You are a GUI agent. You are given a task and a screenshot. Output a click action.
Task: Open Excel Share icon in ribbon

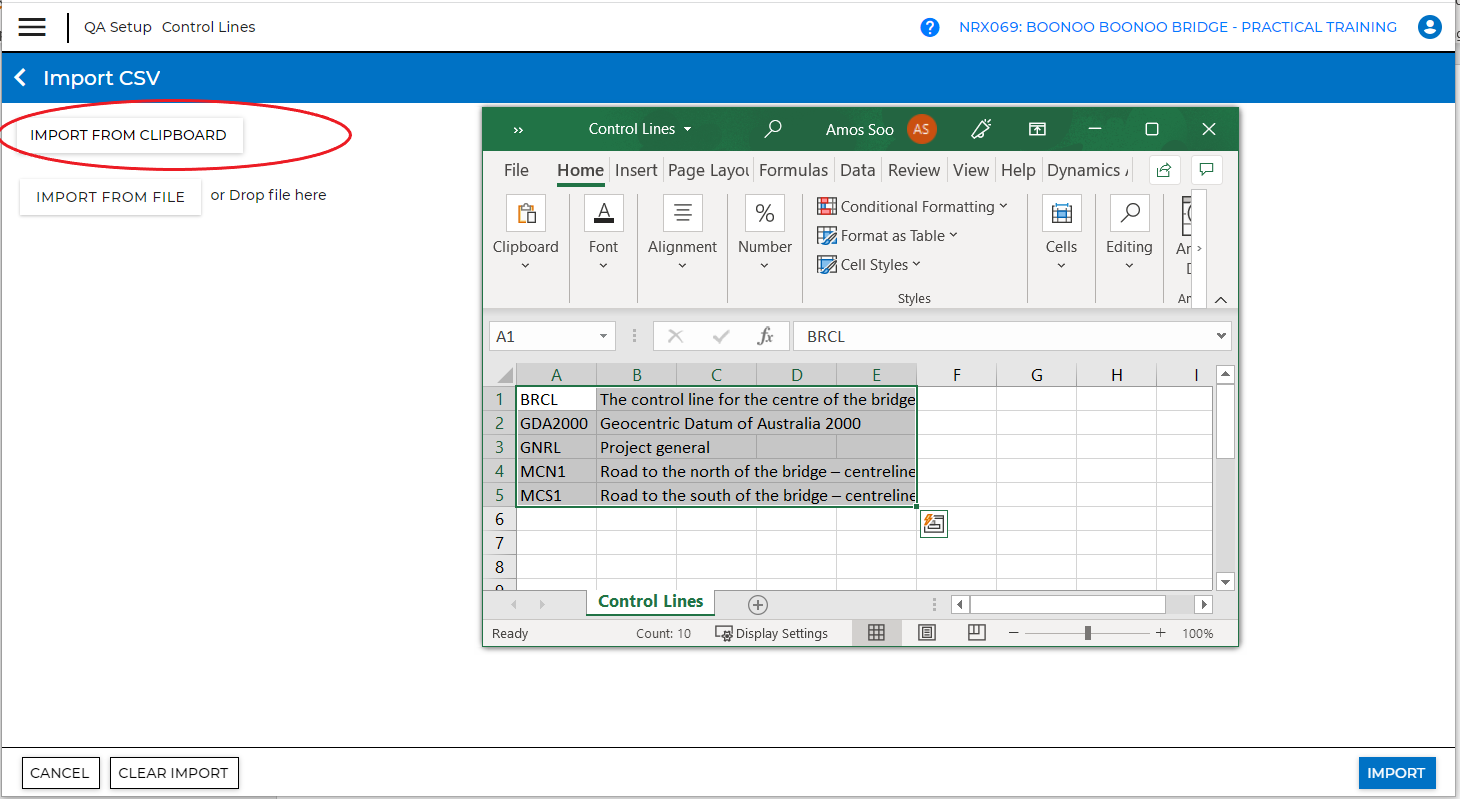(x=1163, y=170)
